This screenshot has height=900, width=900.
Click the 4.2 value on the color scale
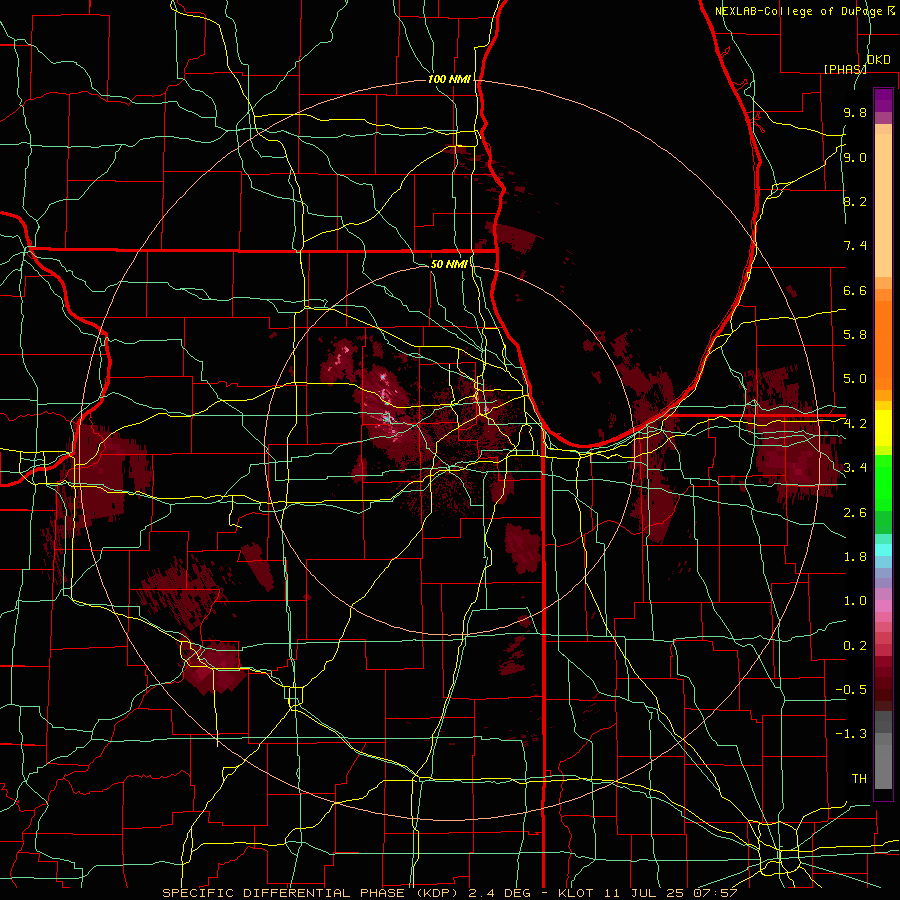click(855, 424)
